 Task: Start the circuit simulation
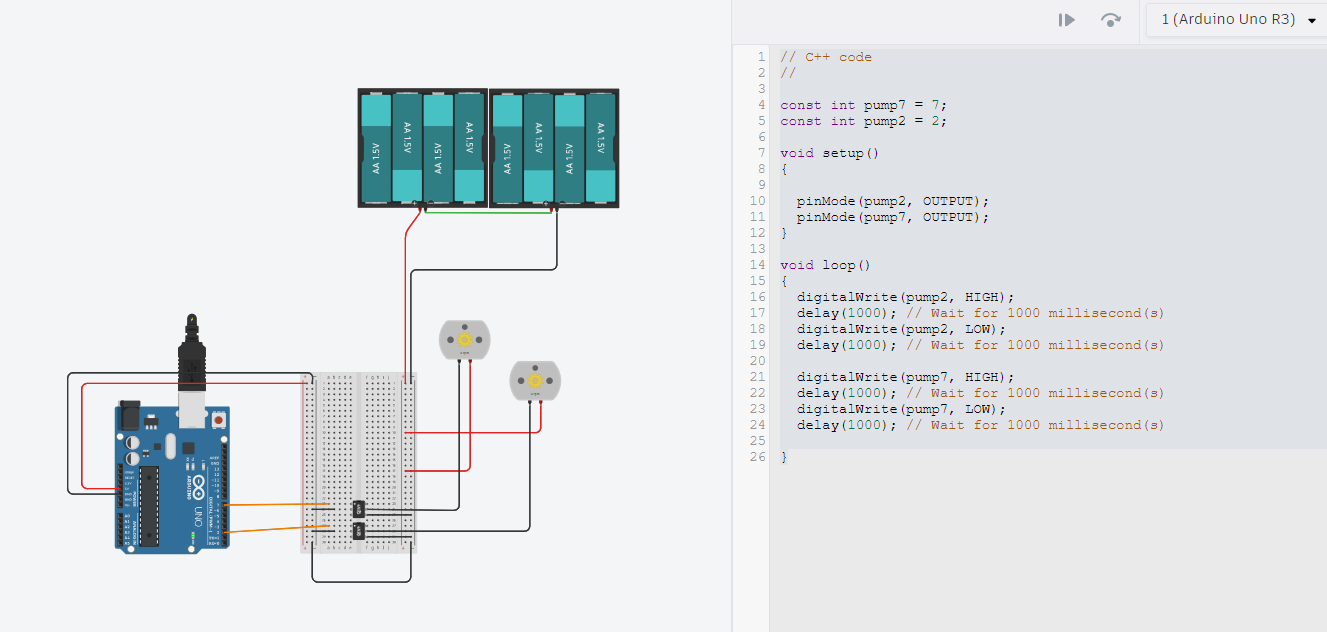point(1066,19)
